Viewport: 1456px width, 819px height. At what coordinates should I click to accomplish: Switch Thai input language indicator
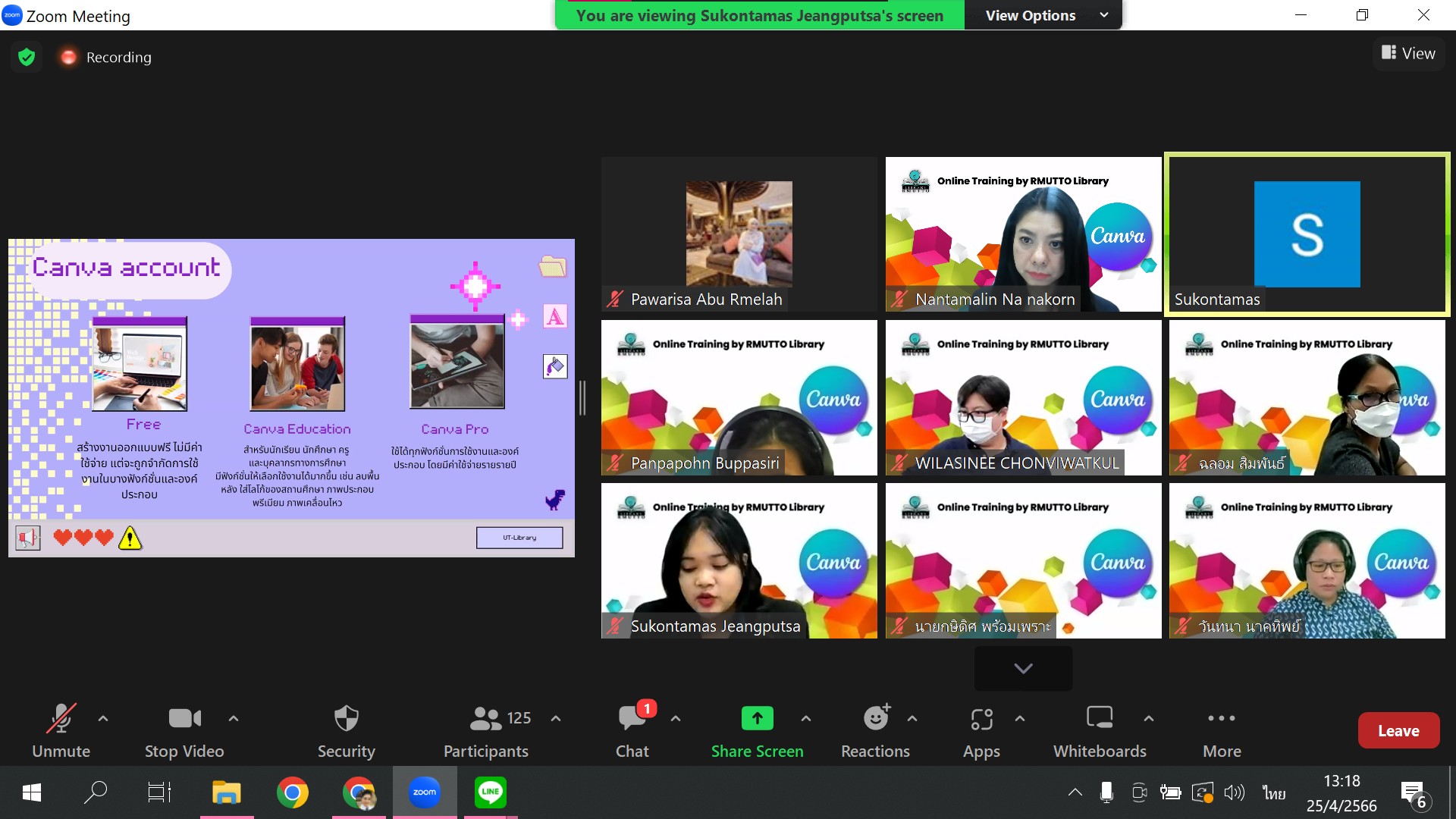point(1274,793)
